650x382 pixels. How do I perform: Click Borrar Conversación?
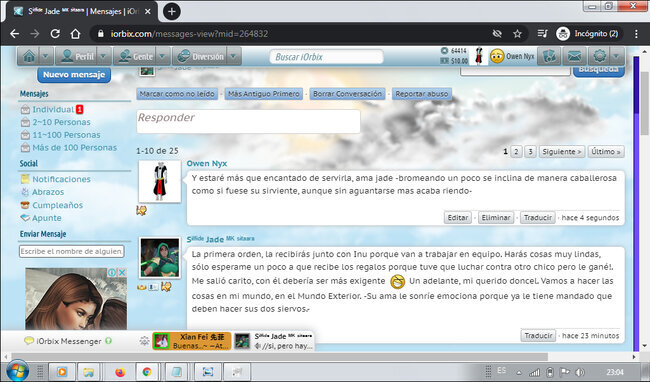point(347,94)
